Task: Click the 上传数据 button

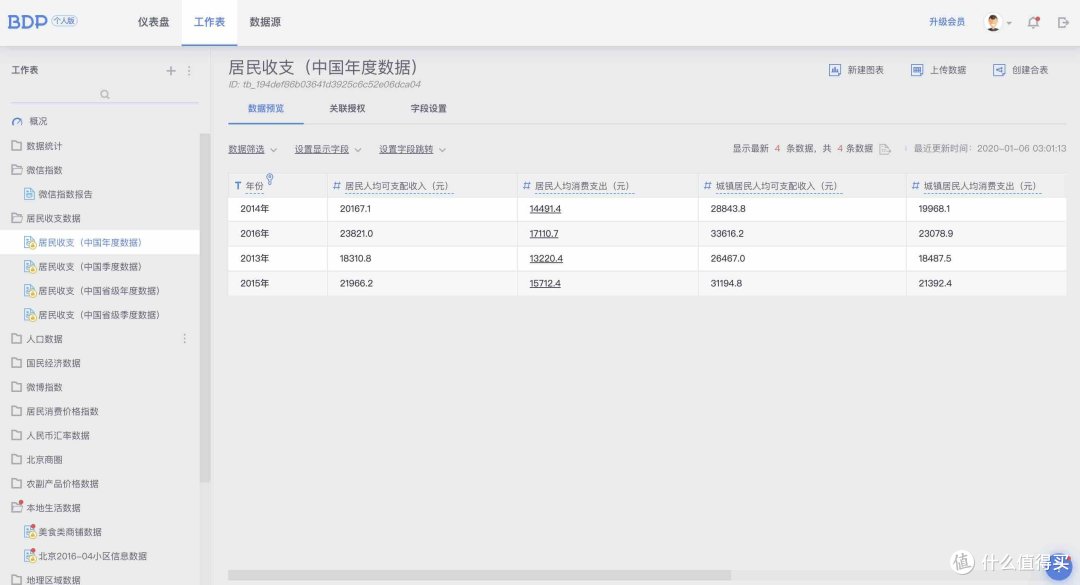Action: point(938,70)
